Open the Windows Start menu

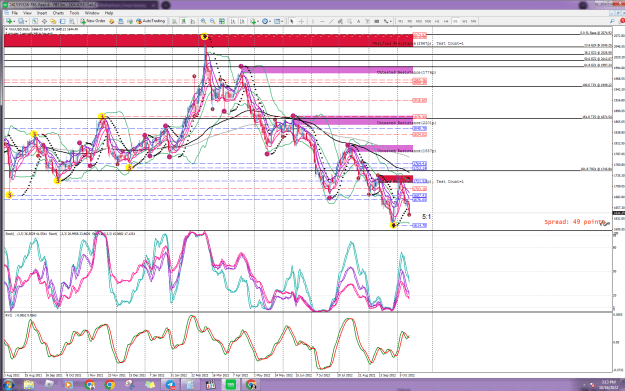(x=8, y=385)
